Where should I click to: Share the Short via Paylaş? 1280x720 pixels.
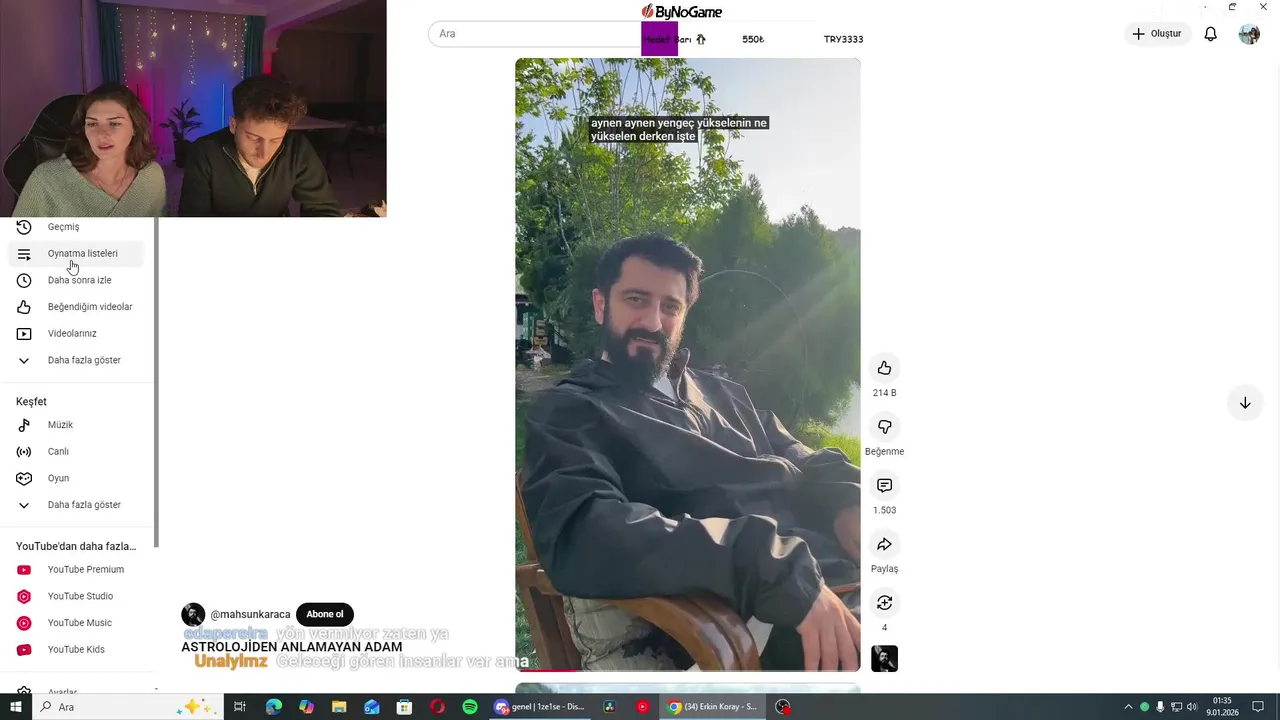(884, 544)
